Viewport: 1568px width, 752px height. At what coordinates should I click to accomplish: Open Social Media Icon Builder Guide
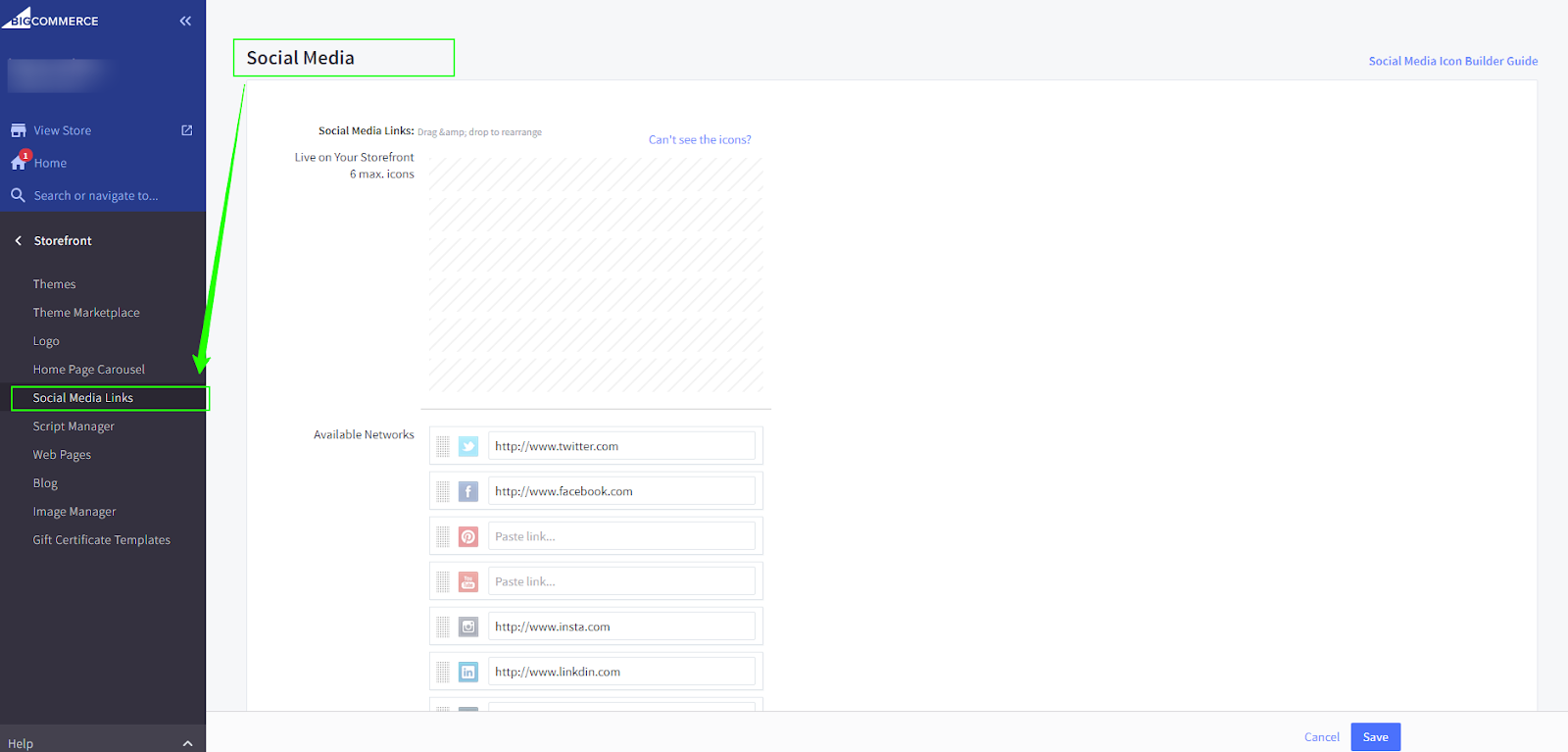1452,61
